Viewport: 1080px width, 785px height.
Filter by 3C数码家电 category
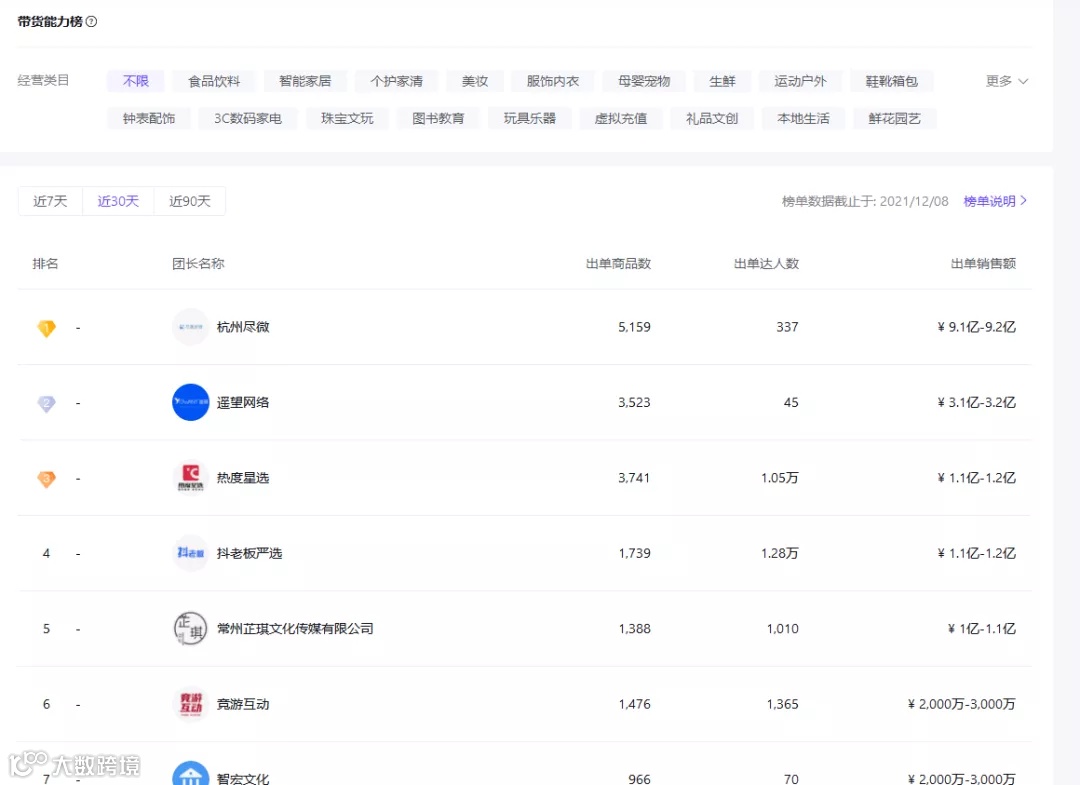248,118
